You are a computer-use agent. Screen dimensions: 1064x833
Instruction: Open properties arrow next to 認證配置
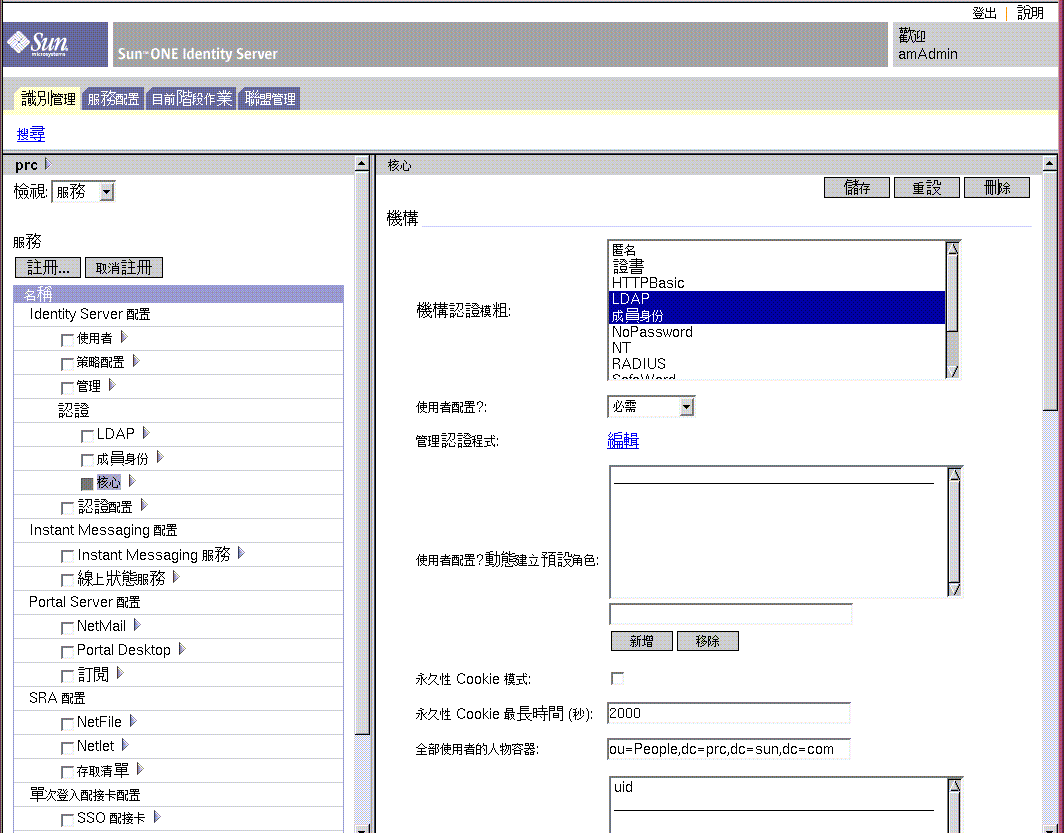point(145,505)
